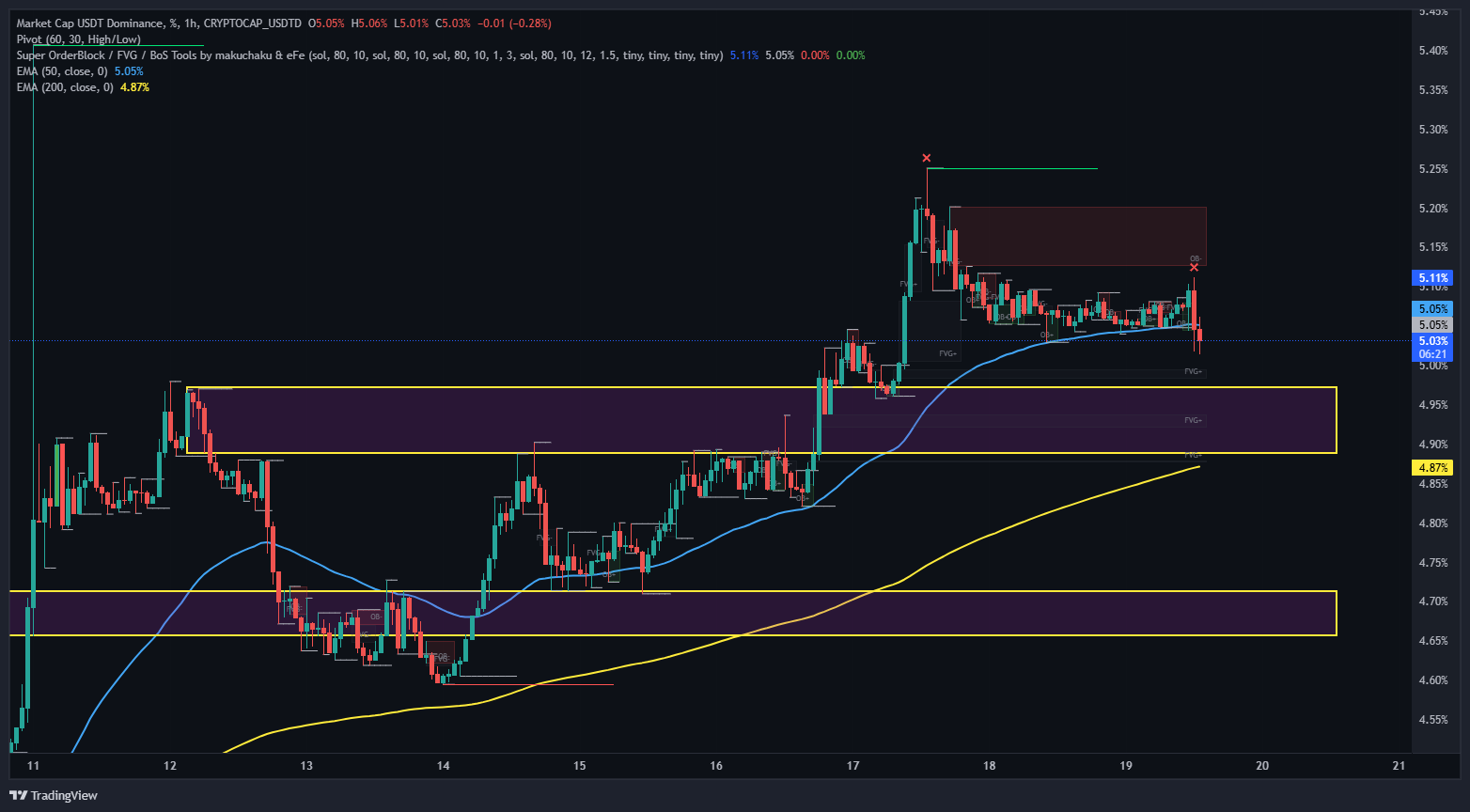Viewport: 1470px width, 812px height.
Task: Click the 17 date label on time axis
Action: click(x=852, y=766)
